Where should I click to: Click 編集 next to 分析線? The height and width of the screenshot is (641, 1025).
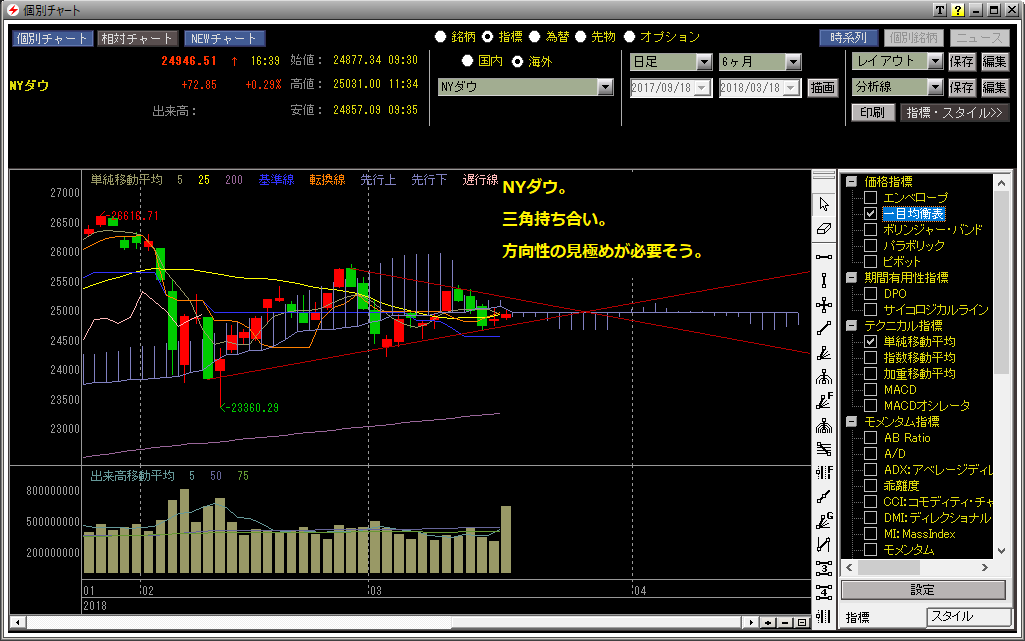click(x=994, y=87)
